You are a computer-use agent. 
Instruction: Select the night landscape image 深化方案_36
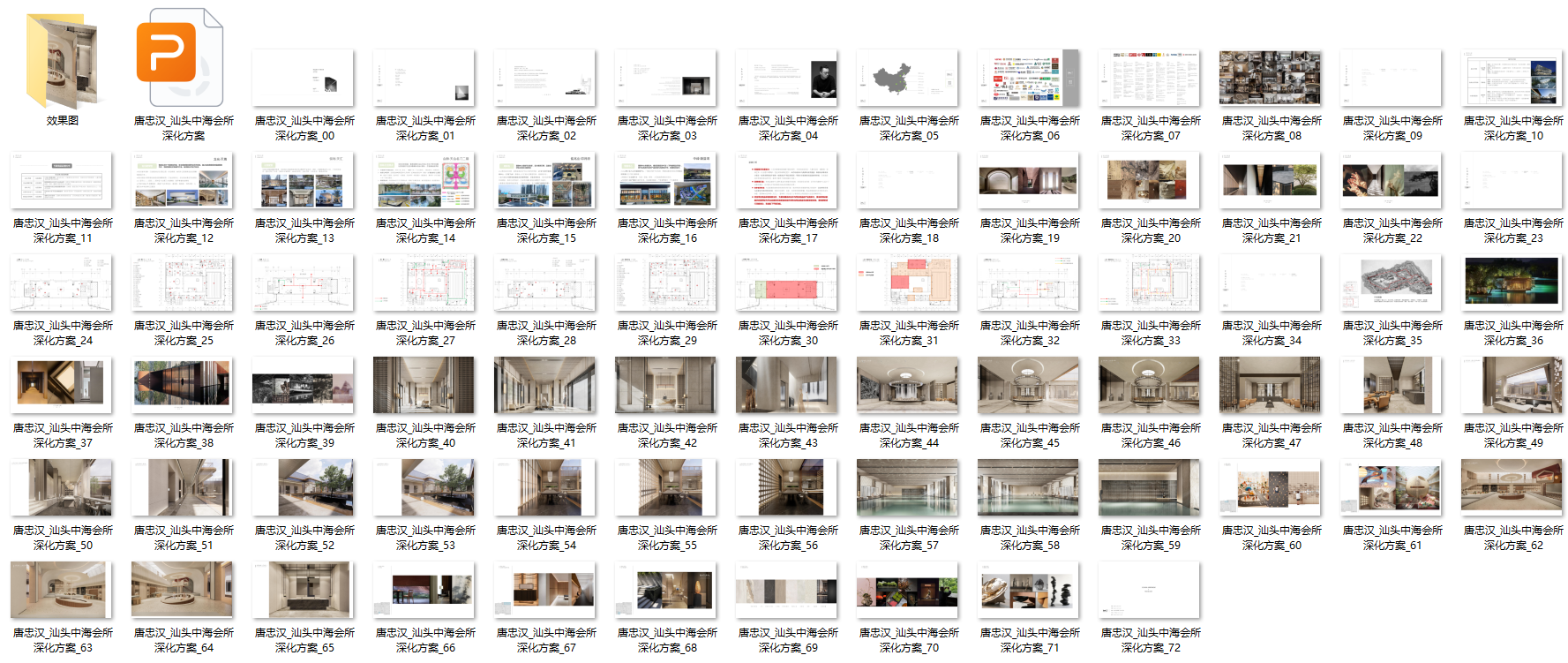(1512, 283)
